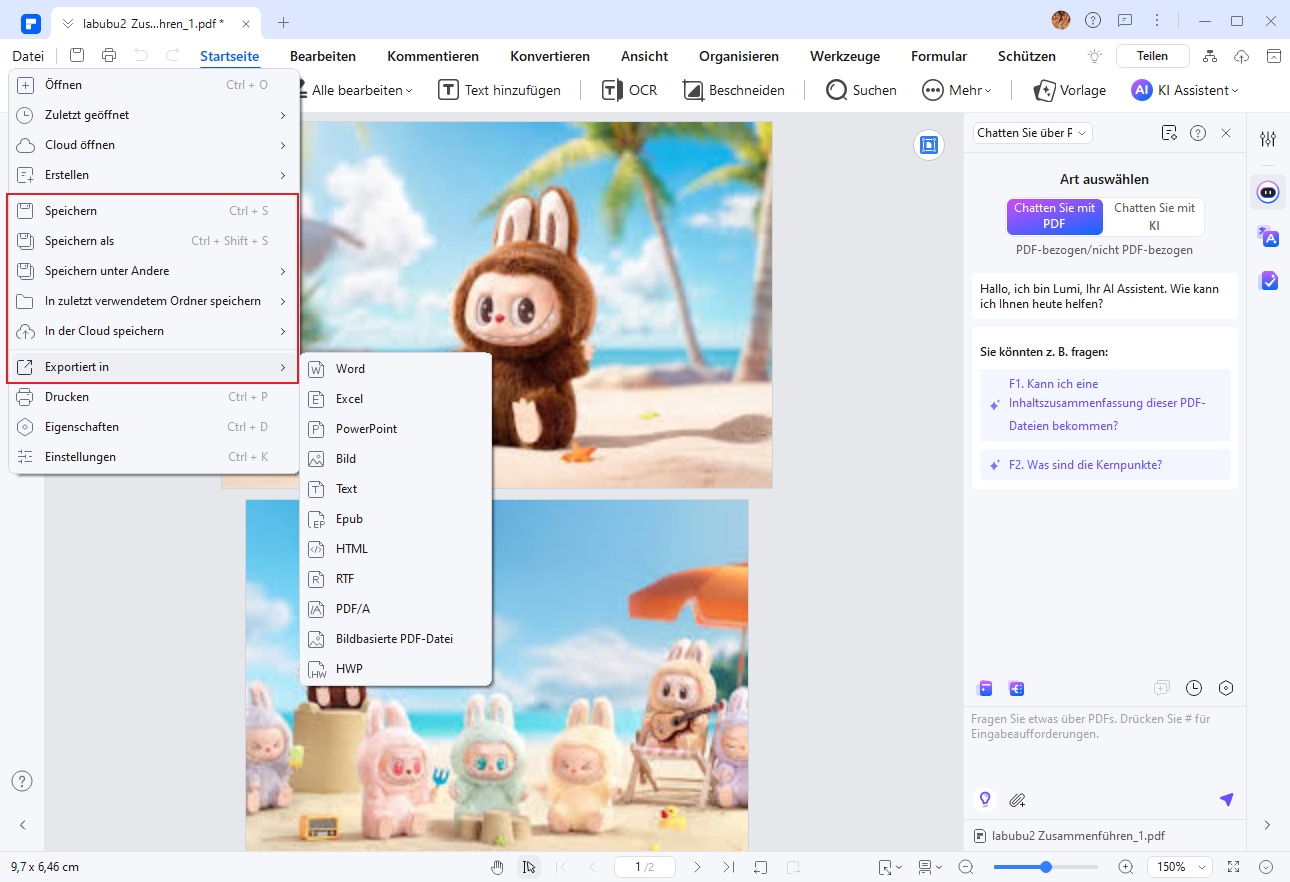Select Word in the export submenu
This screenshot has width=1290, height=882.
(396, 369)
